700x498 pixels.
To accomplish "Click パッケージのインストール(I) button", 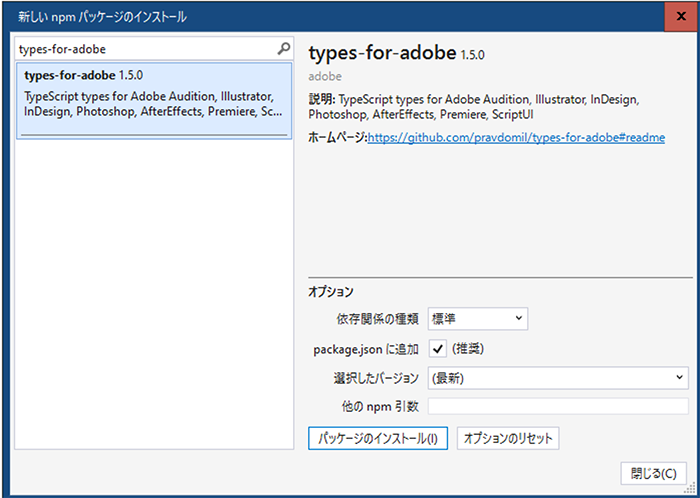I will (378, 438).
